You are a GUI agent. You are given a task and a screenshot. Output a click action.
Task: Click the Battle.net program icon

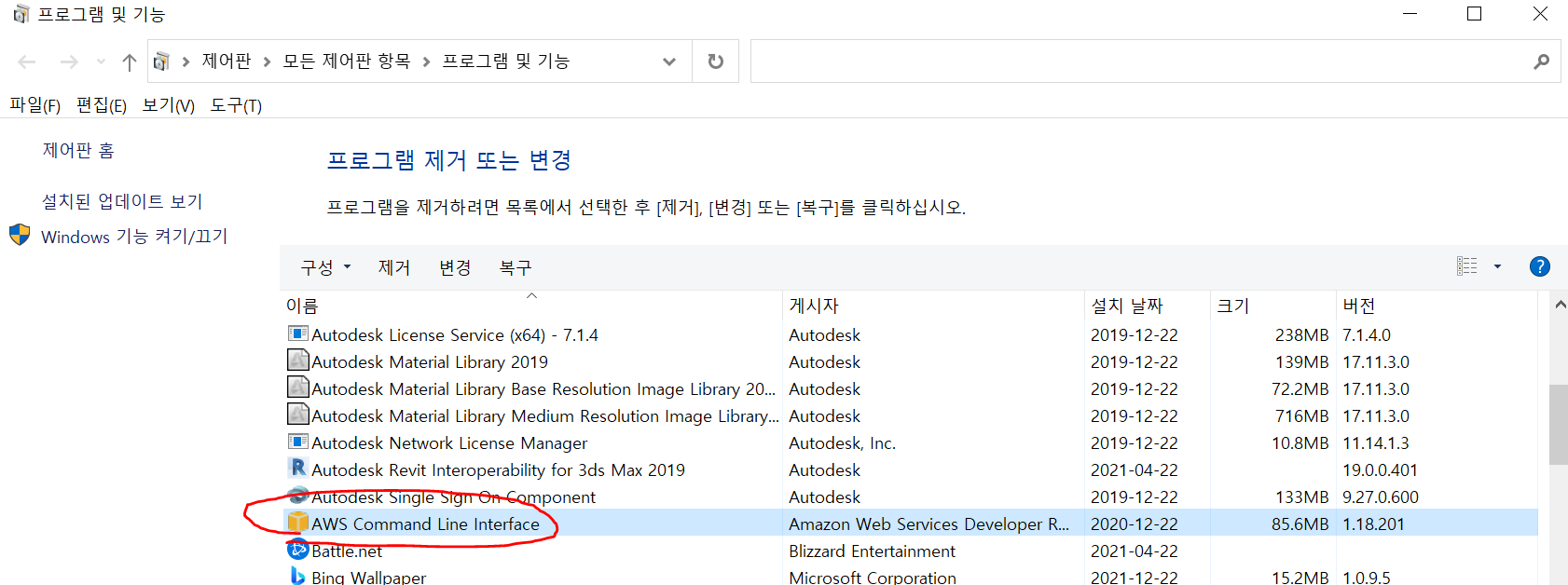click(x=298, y=550)
